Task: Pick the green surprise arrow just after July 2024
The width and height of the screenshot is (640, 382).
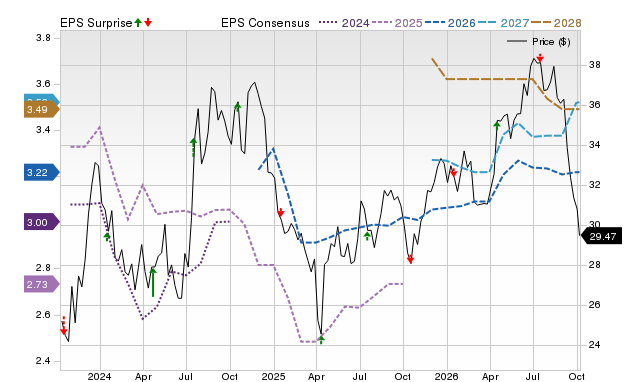Action: point(193,147)
